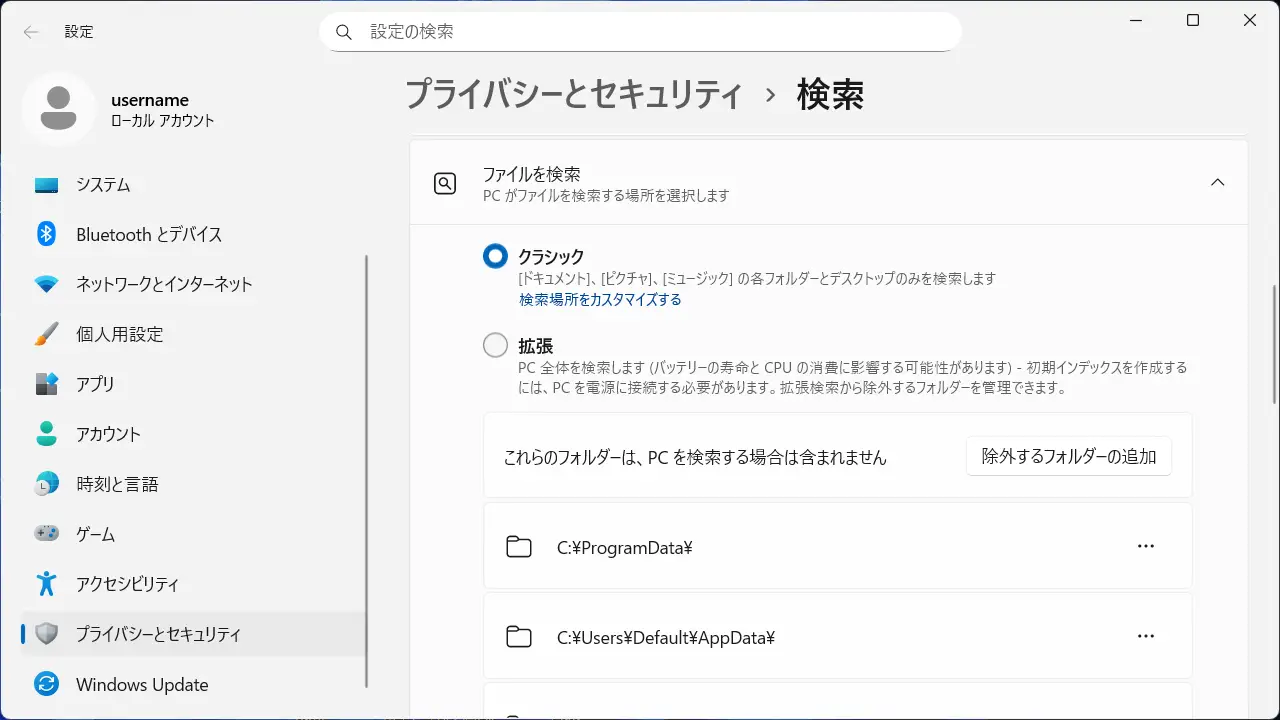This screenshot has width=1280, height=720.
Task: Go to システム settings page
Action: 103,185
